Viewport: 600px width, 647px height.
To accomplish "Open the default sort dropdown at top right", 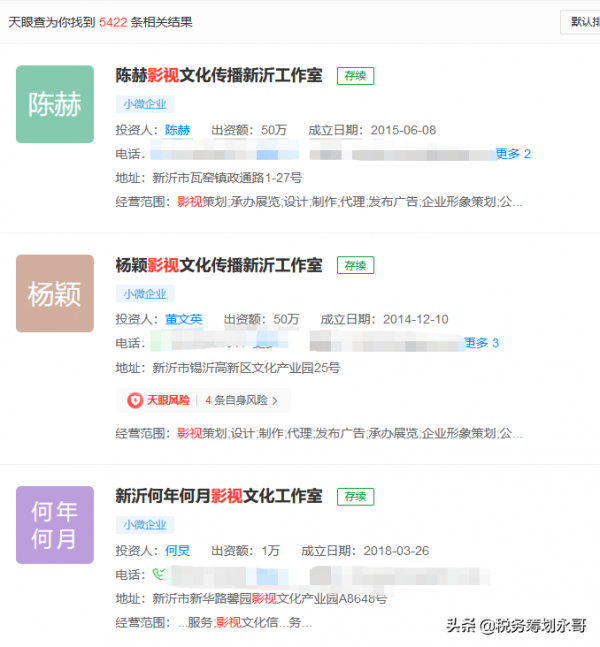I will tap(580, 22).
